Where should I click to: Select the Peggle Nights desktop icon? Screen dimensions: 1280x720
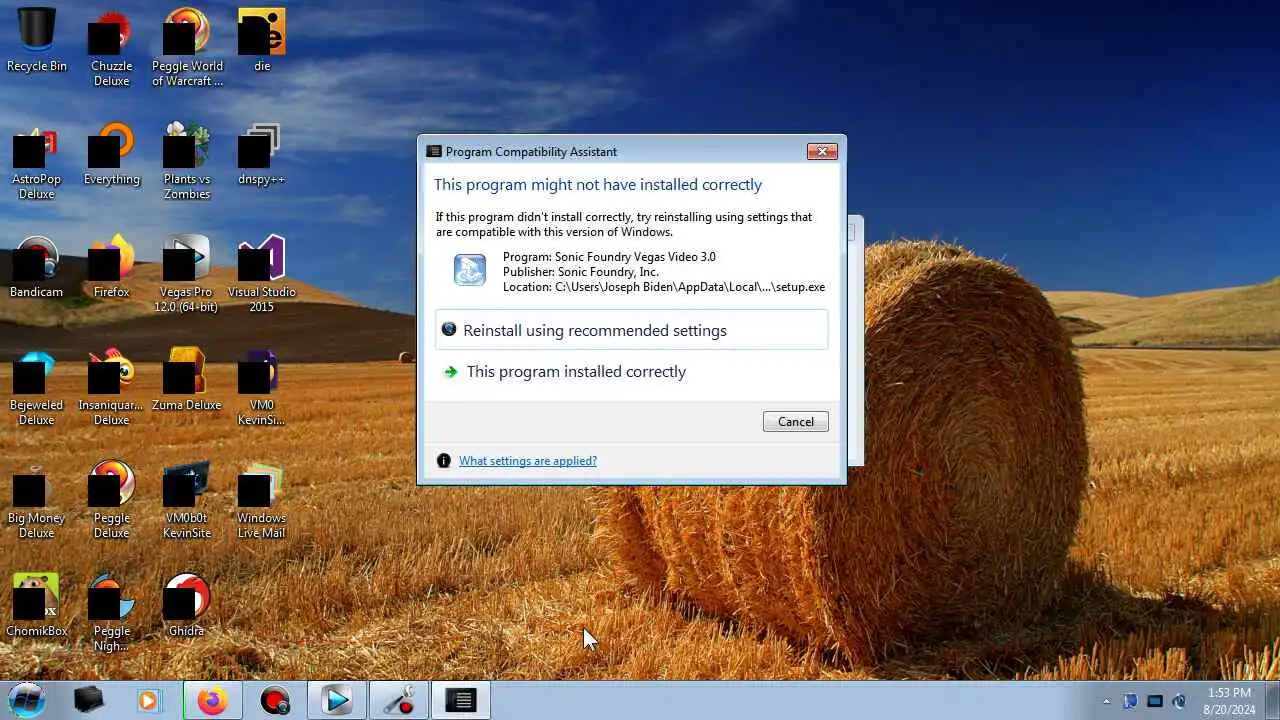[x=111, y=614]
